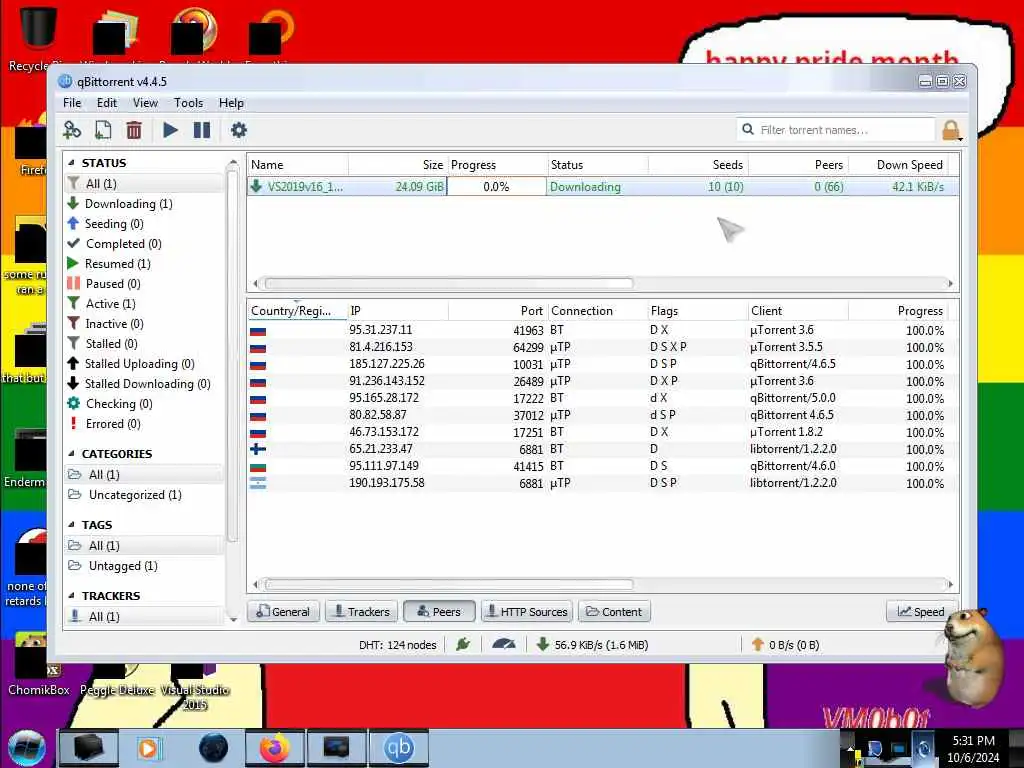The height and width of the screenshot is (768, 1024).
Task: Click the torrent's 0.0% progress bar
Action: click(x=496, y=187)
